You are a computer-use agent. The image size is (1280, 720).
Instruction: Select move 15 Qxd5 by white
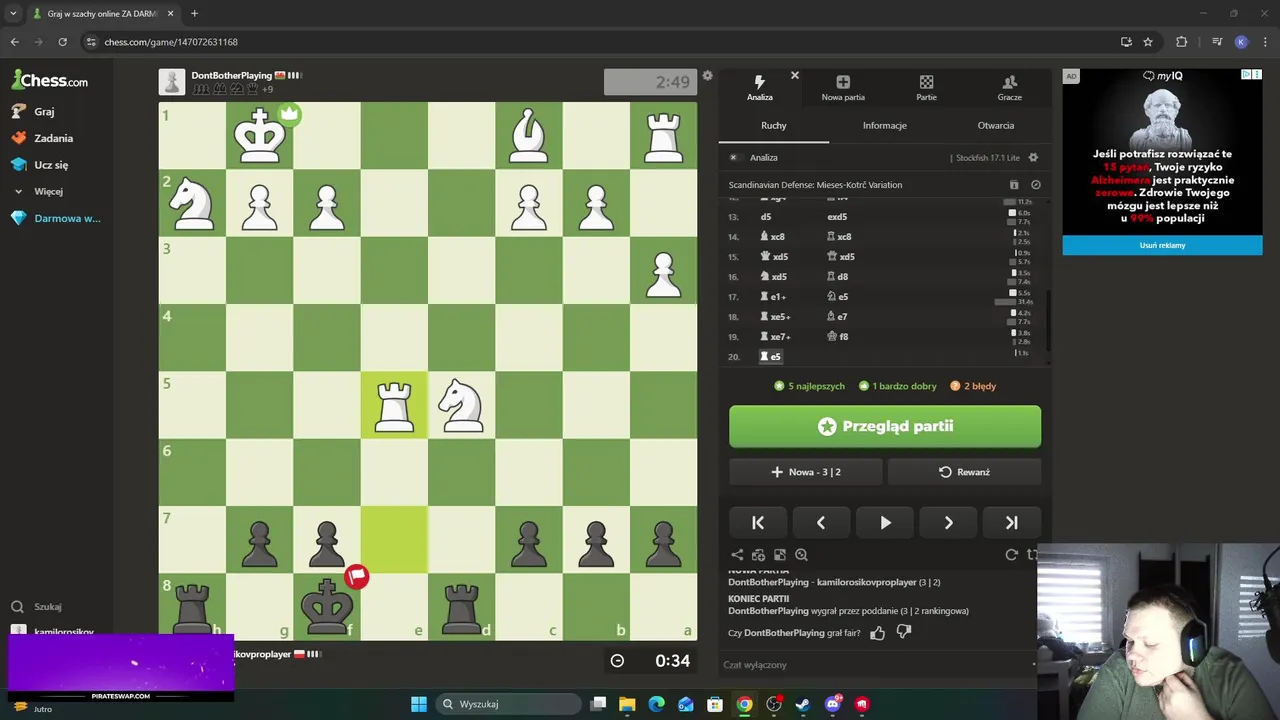point(775,256)
